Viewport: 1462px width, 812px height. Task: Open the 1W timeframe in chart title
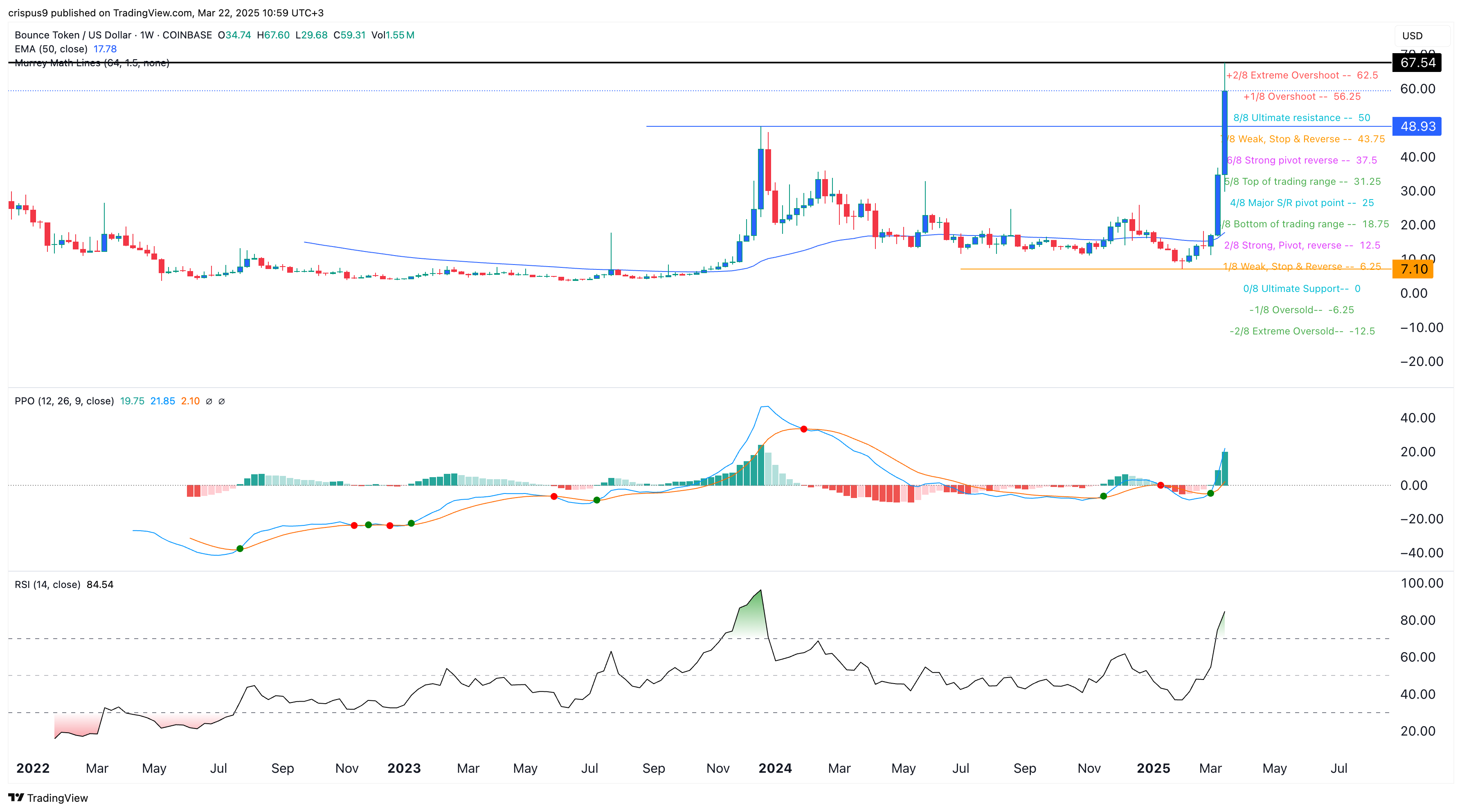click(x=147, y=35)
